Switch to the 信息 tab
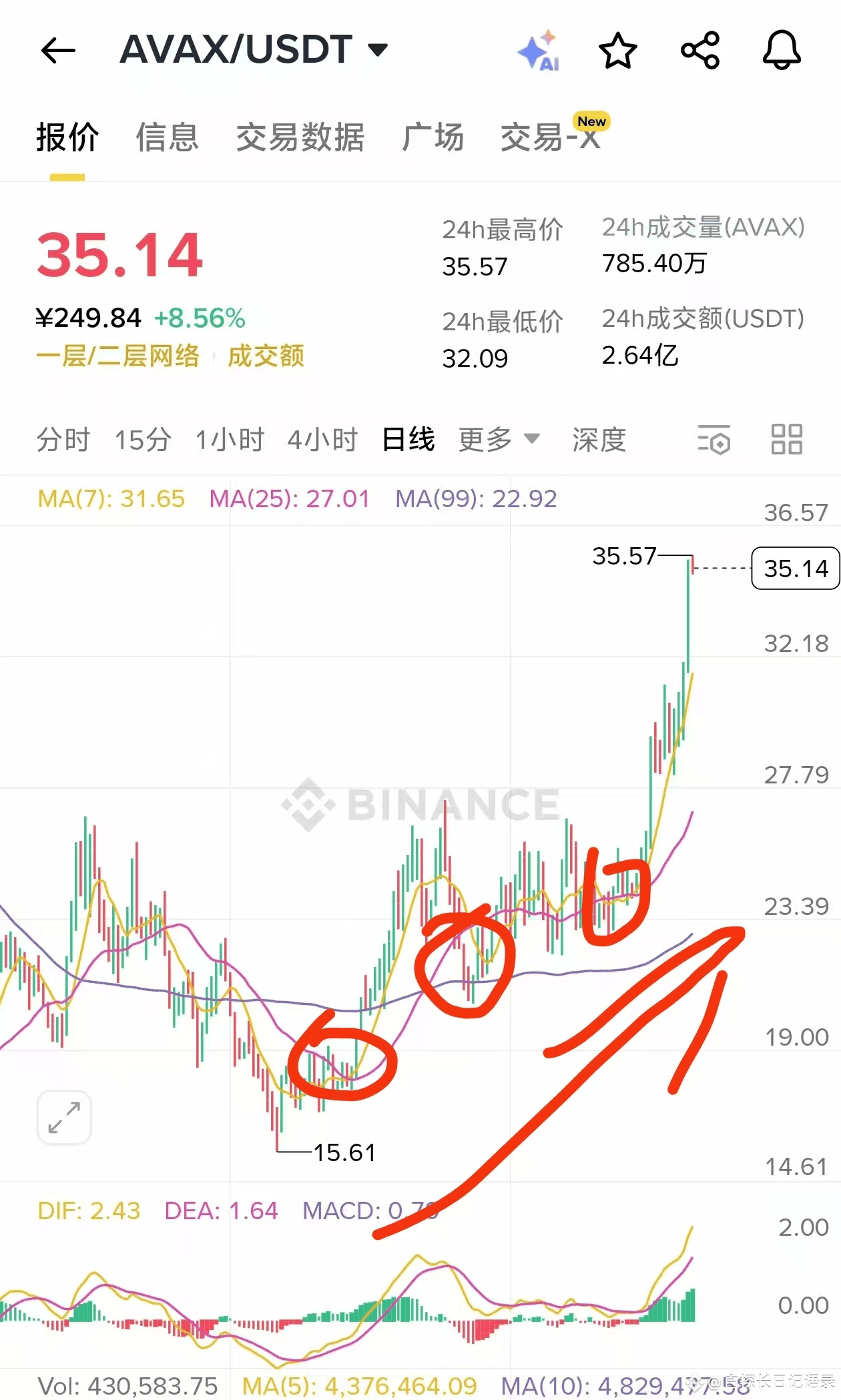 168,137
